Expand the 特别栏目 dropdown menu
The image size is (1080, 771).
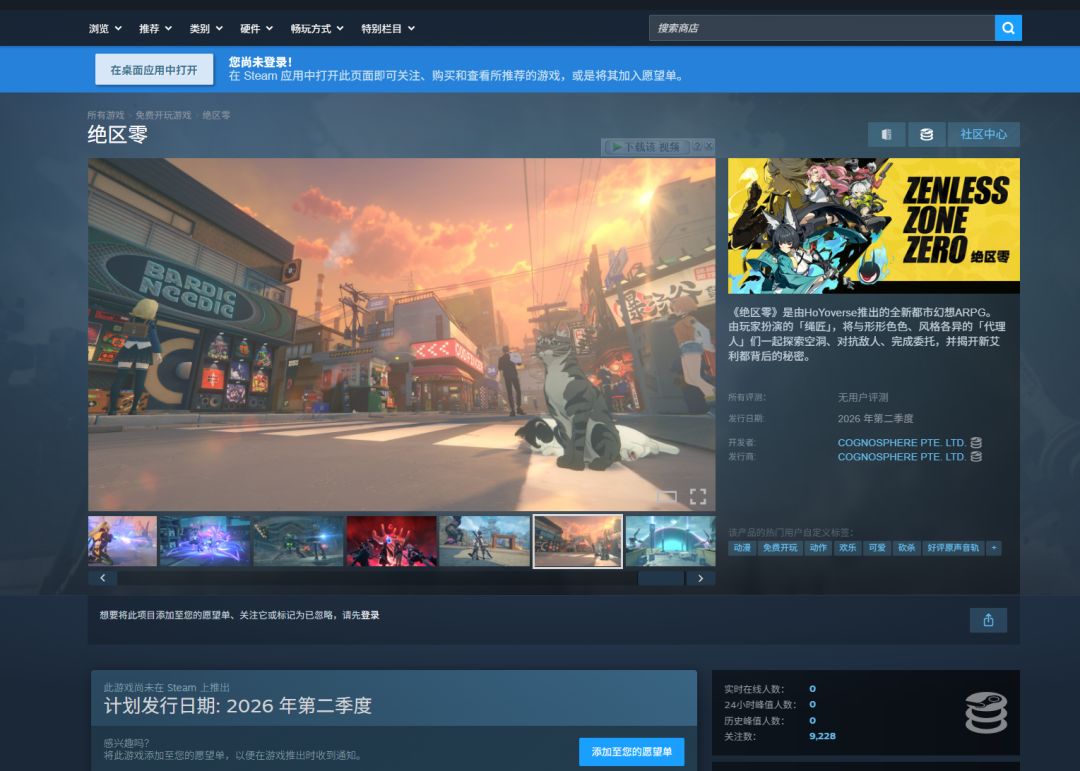[388, 28]
